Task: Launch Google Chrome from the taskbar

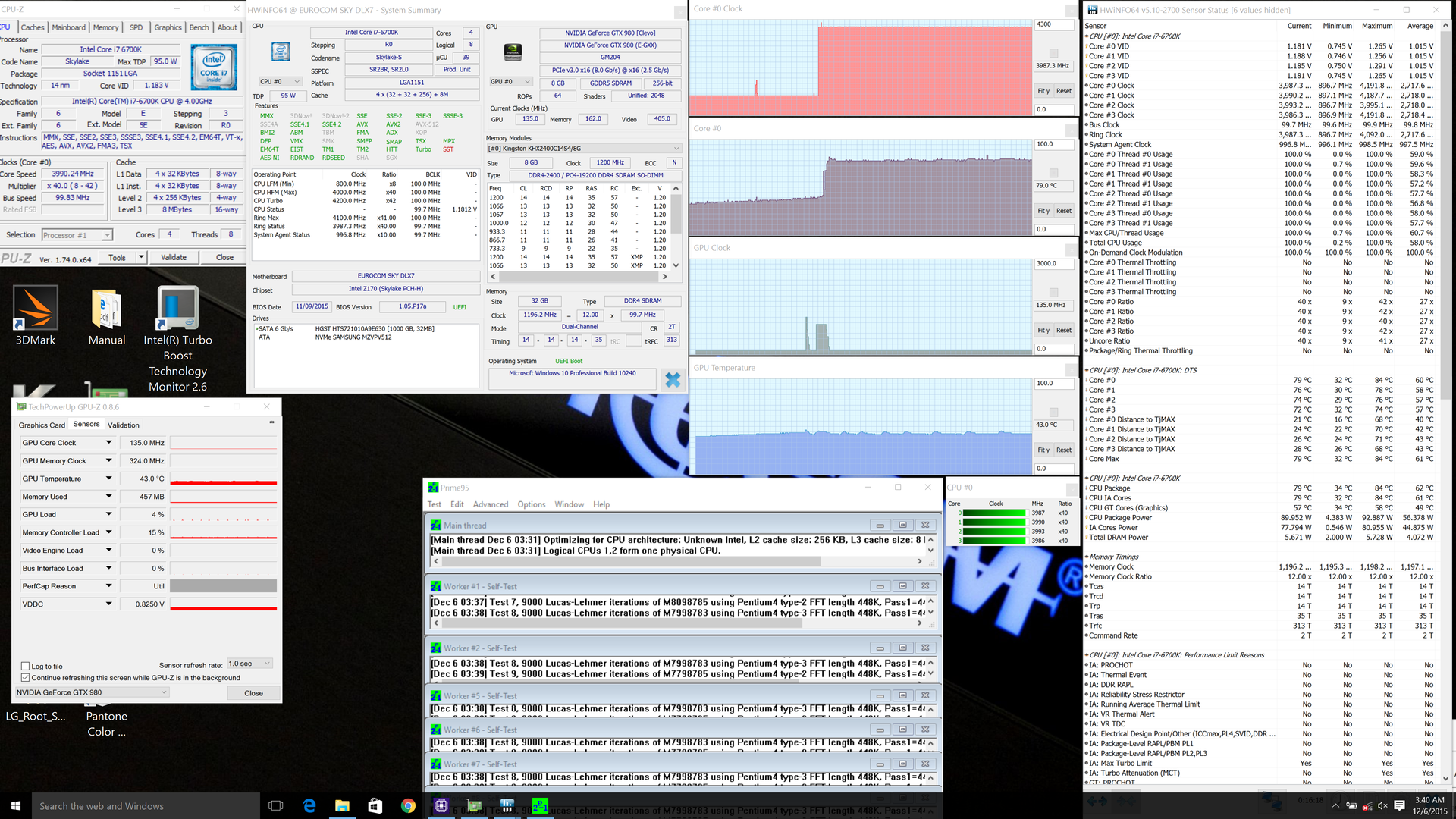Action: click(408, 805)
